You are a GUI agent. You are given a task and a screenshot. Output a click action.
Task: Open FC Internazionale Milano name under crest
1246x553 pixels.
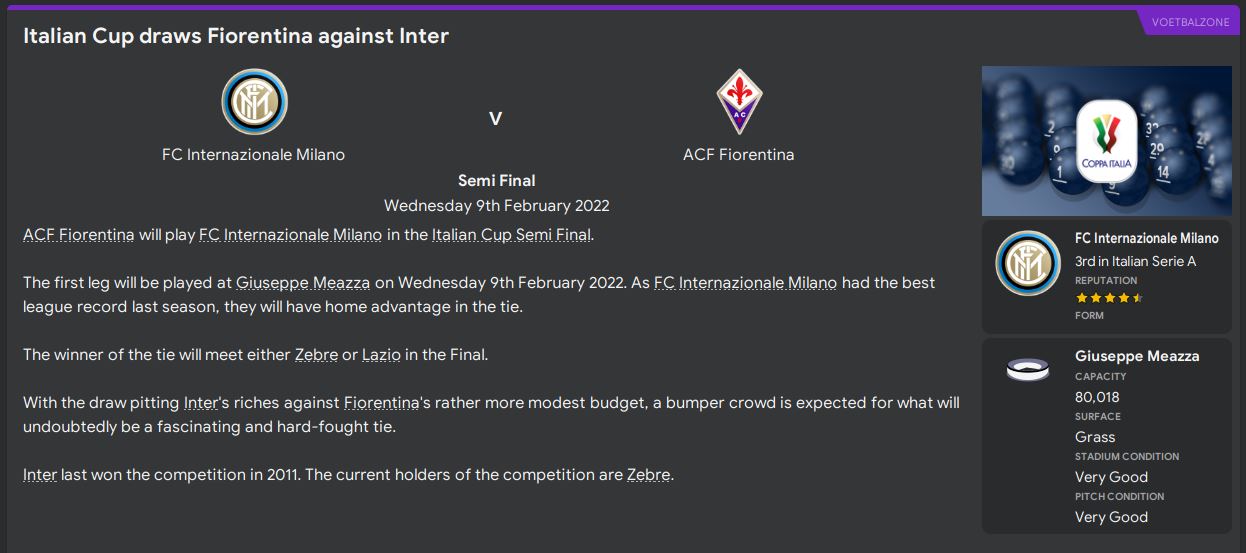pyautogui.click(x=254, y=155)
